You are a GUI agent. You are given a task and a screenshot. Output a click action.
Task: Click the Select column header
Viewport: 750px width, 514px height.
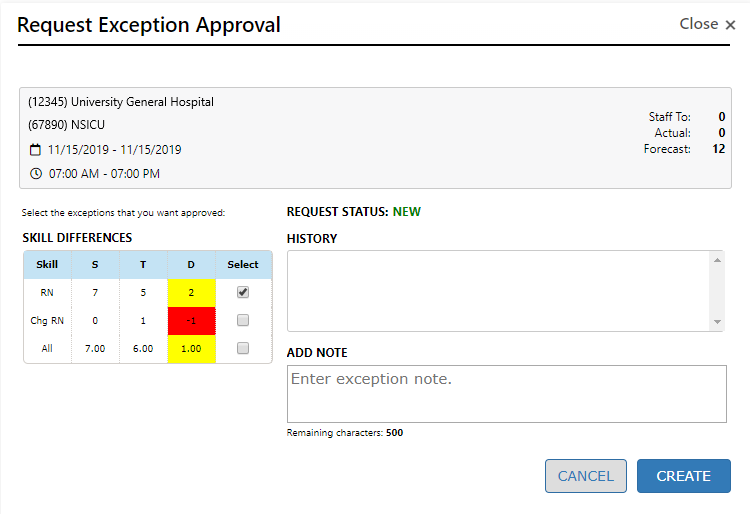click(x=243, y=265)
